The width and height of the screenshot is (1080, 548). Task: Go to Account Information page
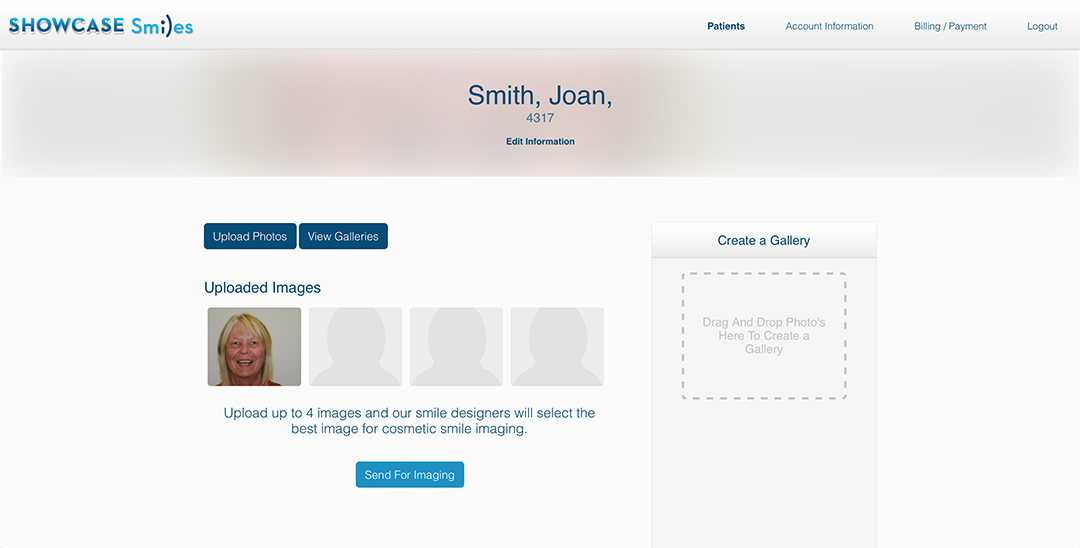(x=829, y=26)
